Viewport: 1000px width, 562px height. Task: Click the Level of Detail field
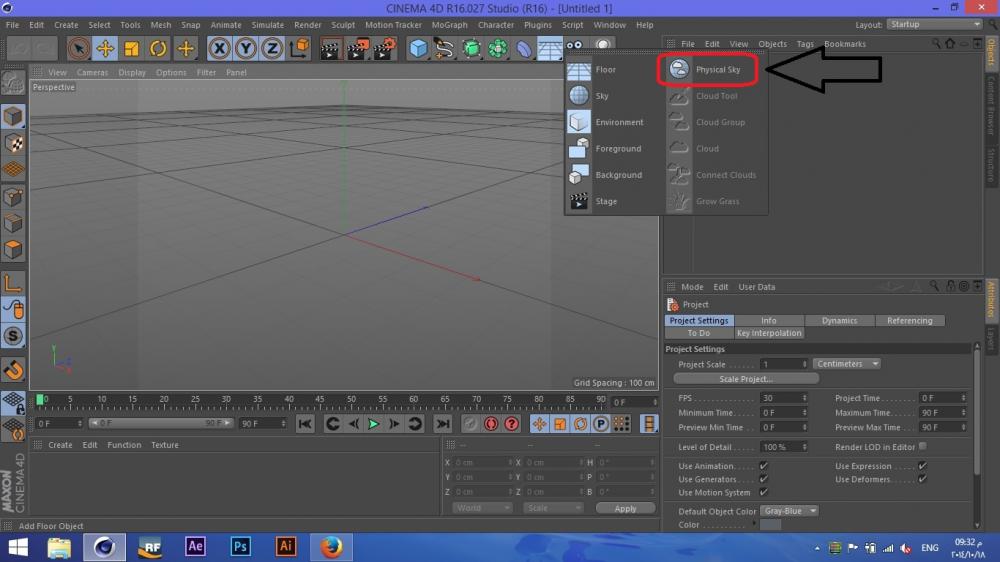click(784, 447)
